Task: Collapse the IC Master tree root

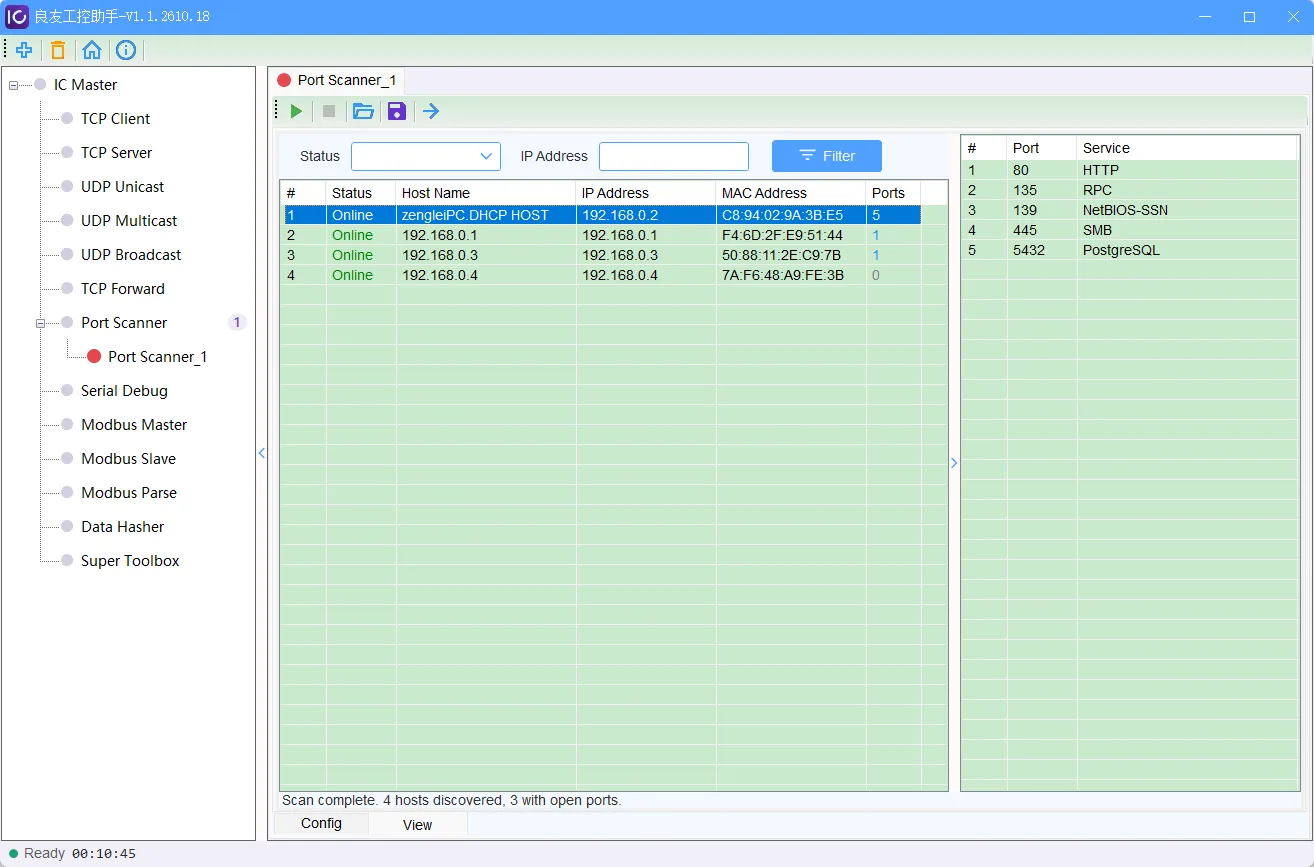Action: (14, 85)
